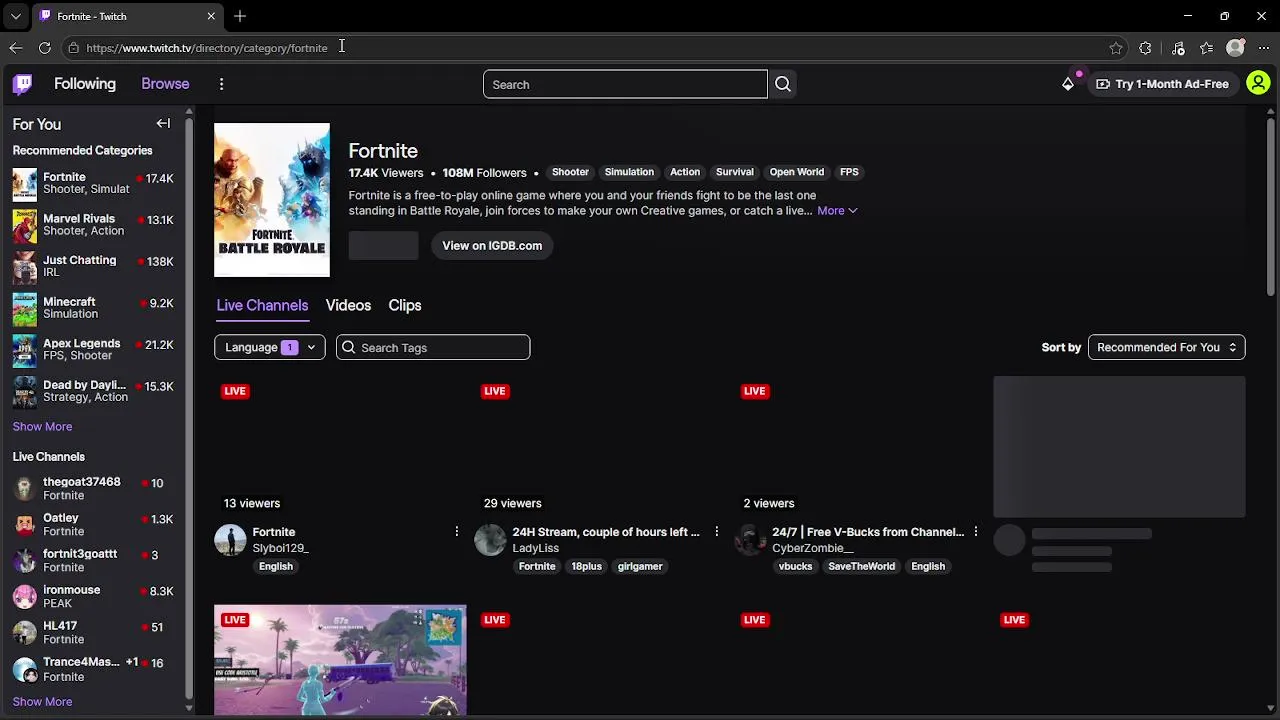Open the Recommended For You sort dropdown
Screen dimensions: 1280x720
tap(1166, 348)
